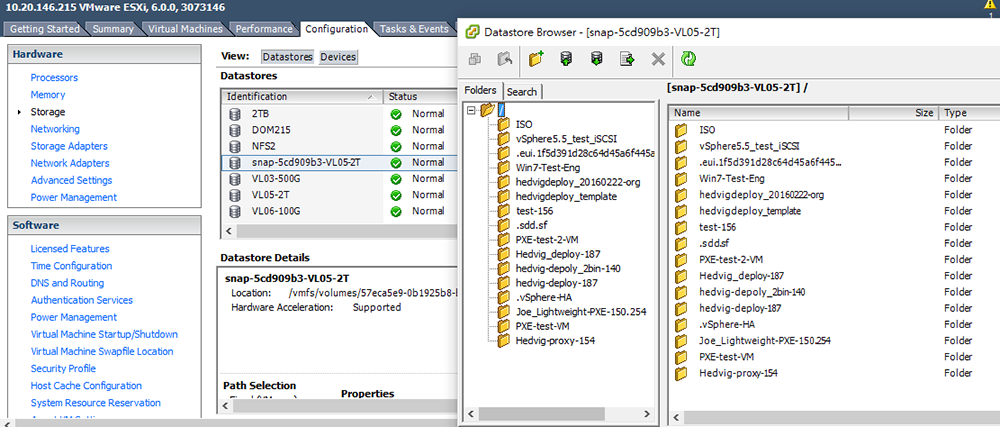Click the datastore icon beside DOM215
Screen dimensions: 1000x427
click(235, 129)
